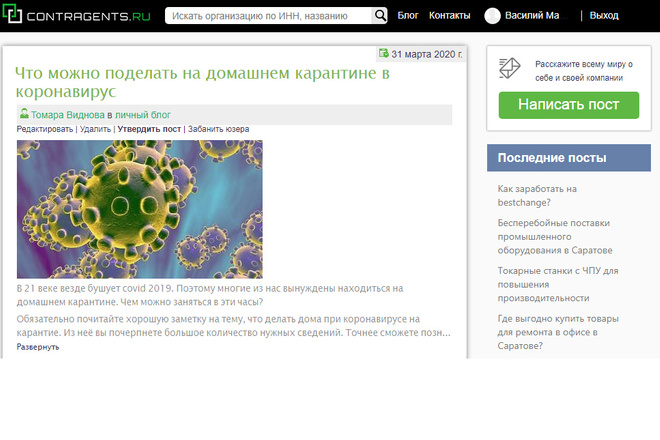Screen dimensions: 660x440
Task: Click the coronavirus post image
Action: pos(140,209)
